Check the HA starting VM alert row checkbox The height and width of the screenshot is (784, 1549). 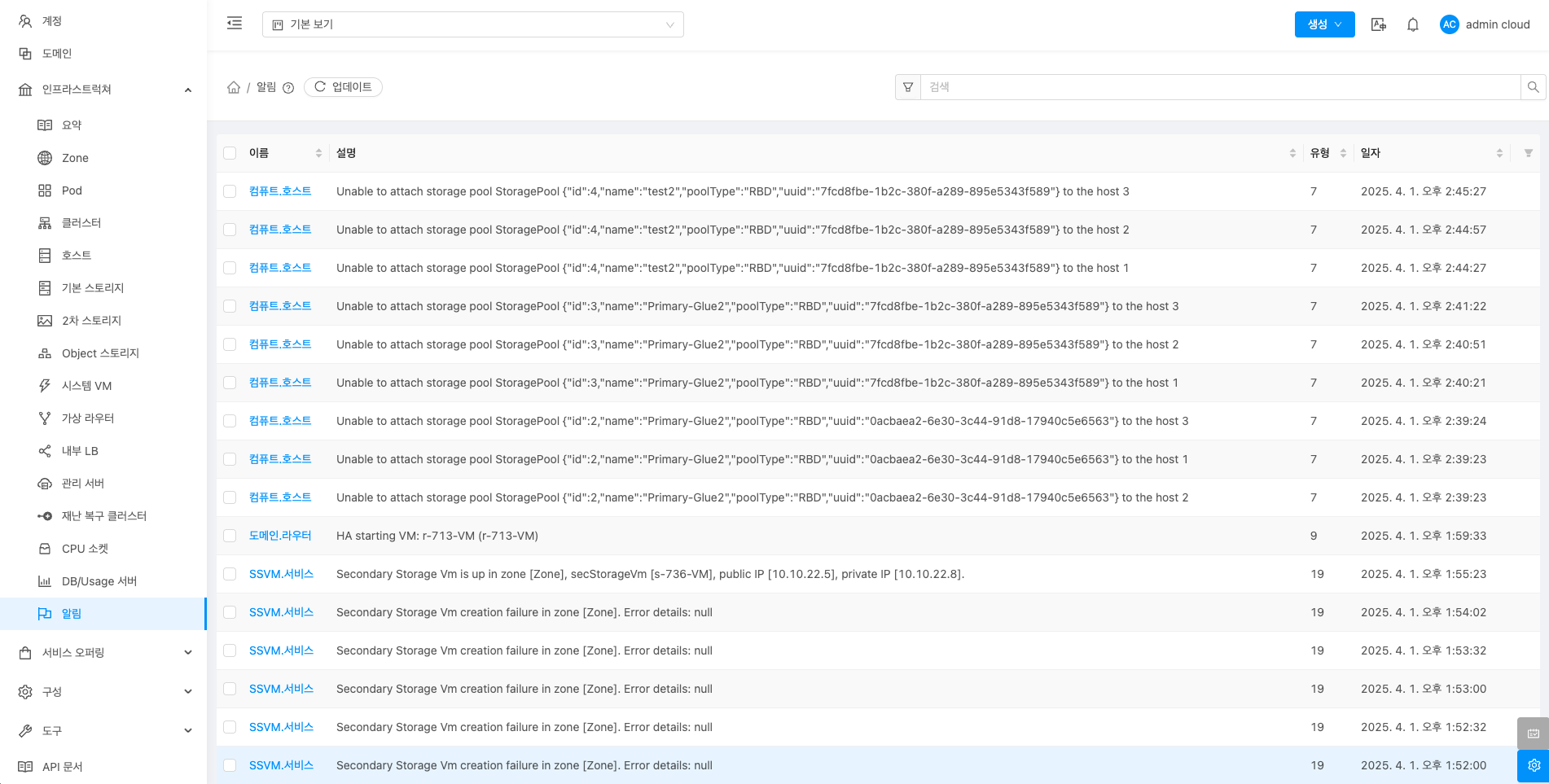pyautogui.click(x=230, y=536)
